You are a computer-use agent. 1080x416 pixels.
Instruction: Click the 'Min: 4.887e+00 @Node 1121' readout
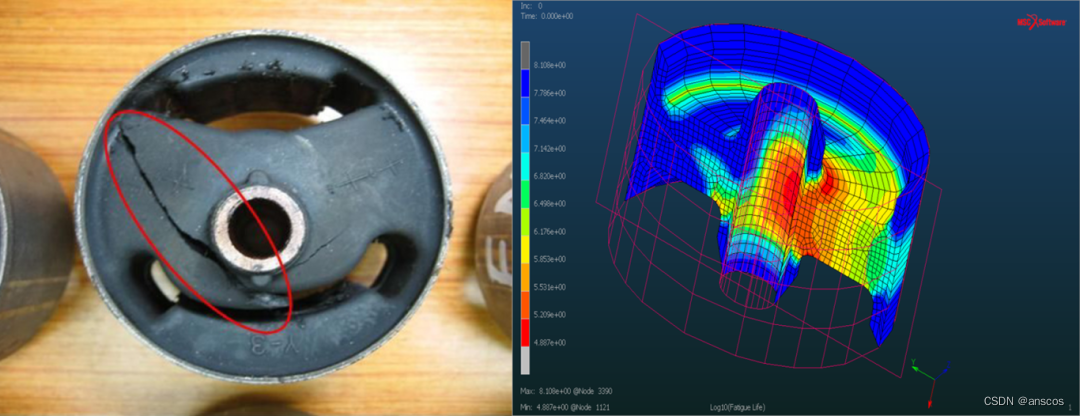coord(563,407)
